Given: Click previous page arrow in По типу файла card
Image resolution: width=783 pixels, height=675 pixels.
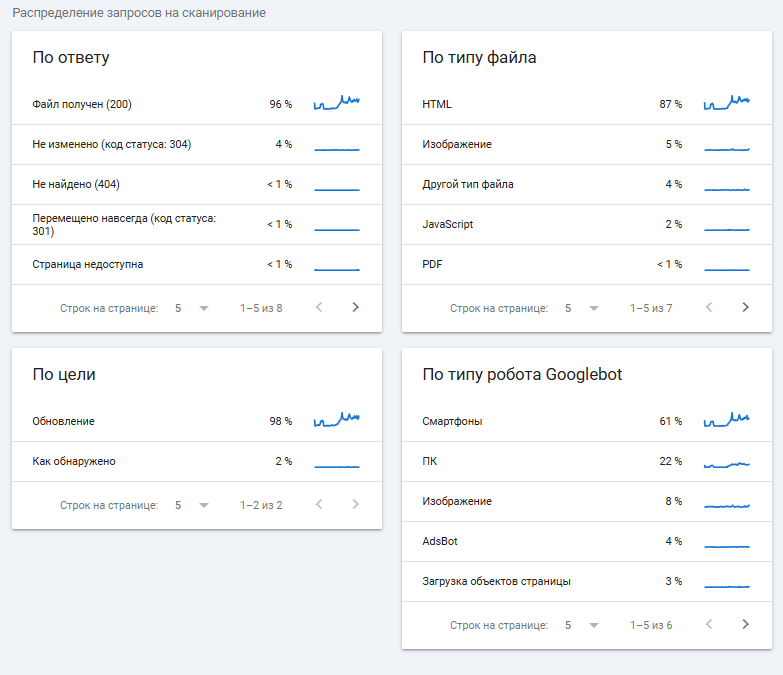Looking at the screenshot, I should tap(709, 308).
